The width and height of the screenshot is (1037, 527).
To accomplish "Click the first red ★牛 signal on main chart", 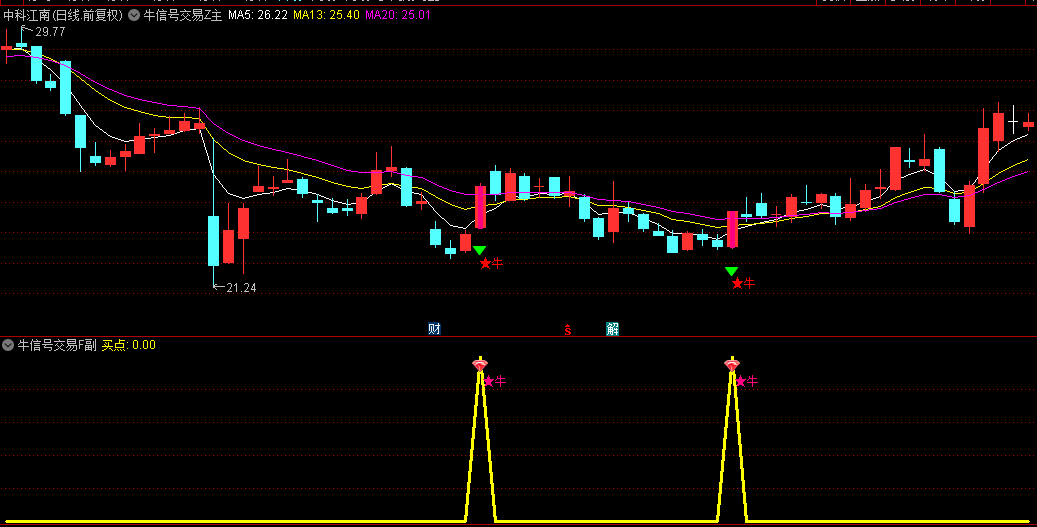I will 491,263.
